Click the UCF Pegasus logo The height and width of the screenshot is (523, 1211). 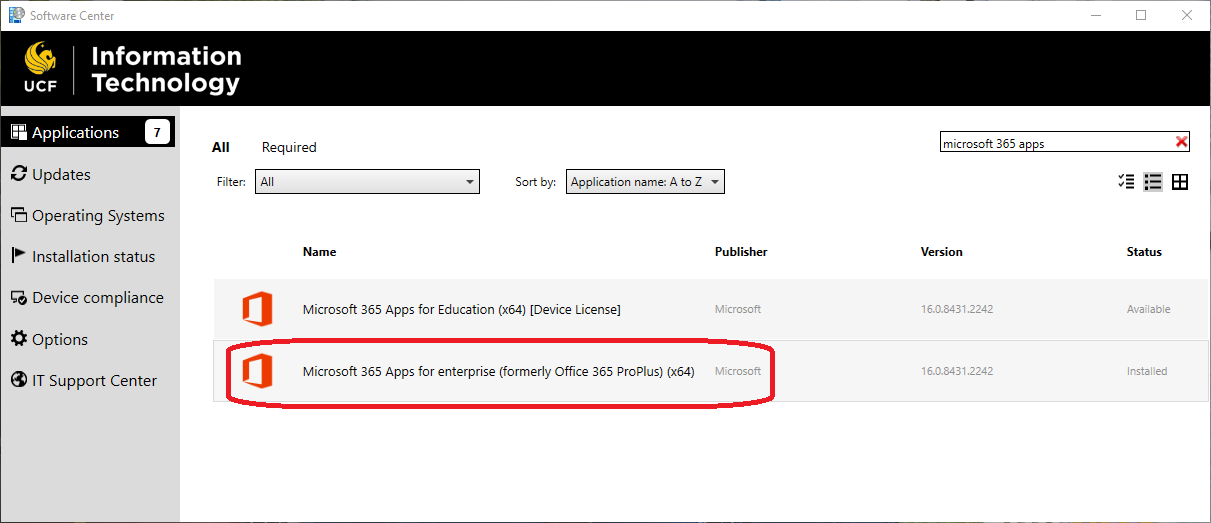click(x=40, y=68)
